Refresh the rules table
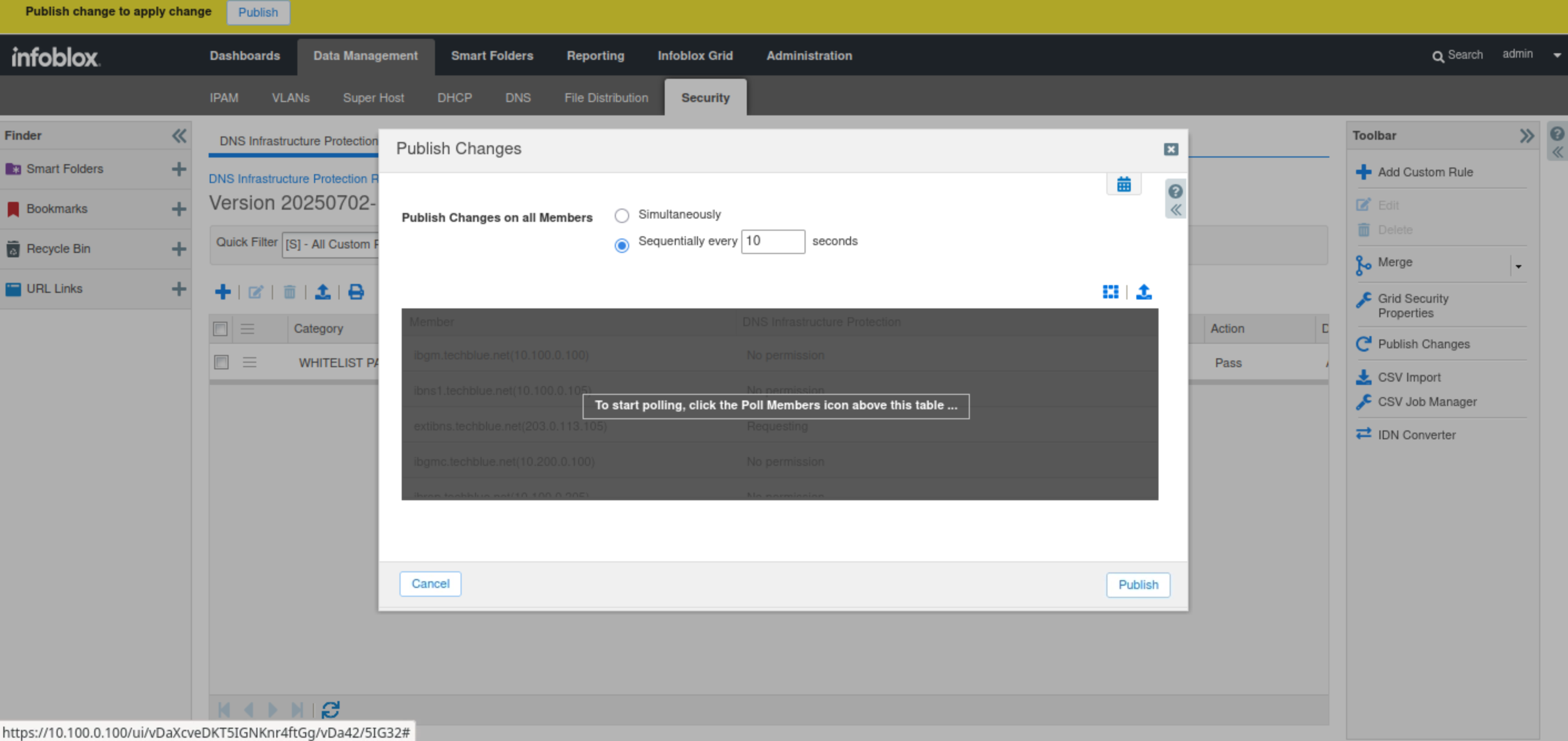Screen dimensions: 1568x741 click(x=331, y=710)
